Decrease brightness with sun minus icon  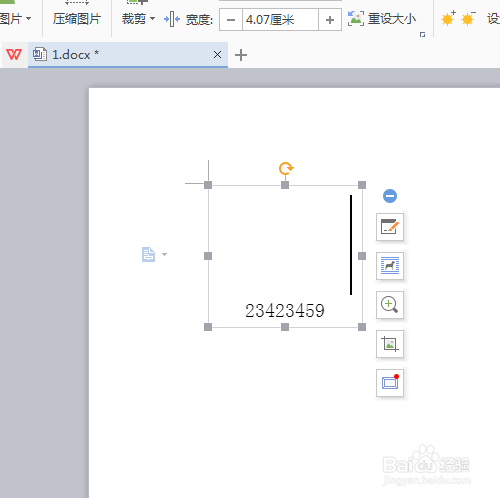[x=468, y=19]
